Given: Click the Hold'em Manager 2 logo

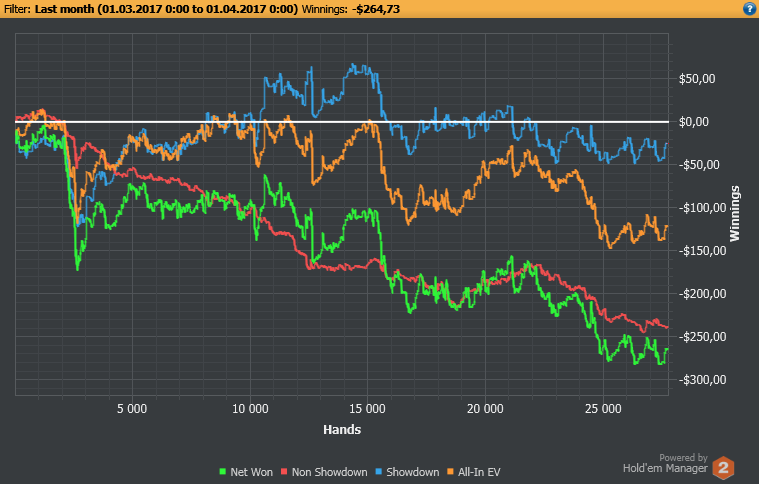Looking at the screenshot, I should tap(723, 468).
